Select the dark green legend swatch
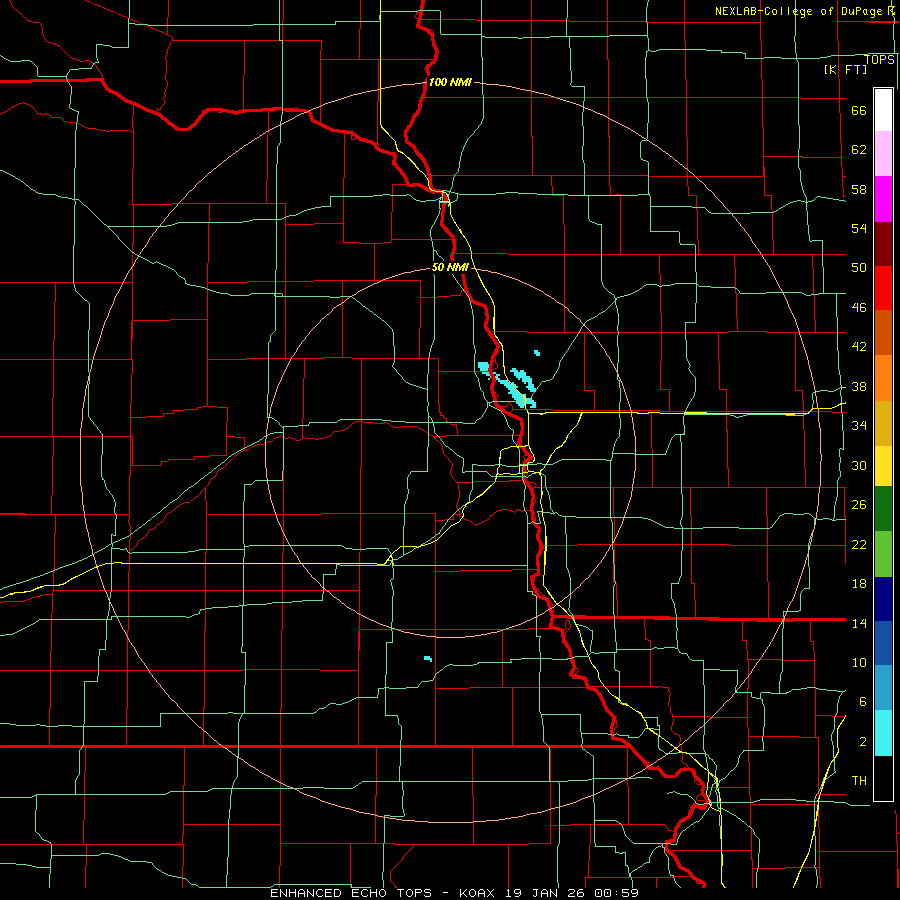 [883, 509]
